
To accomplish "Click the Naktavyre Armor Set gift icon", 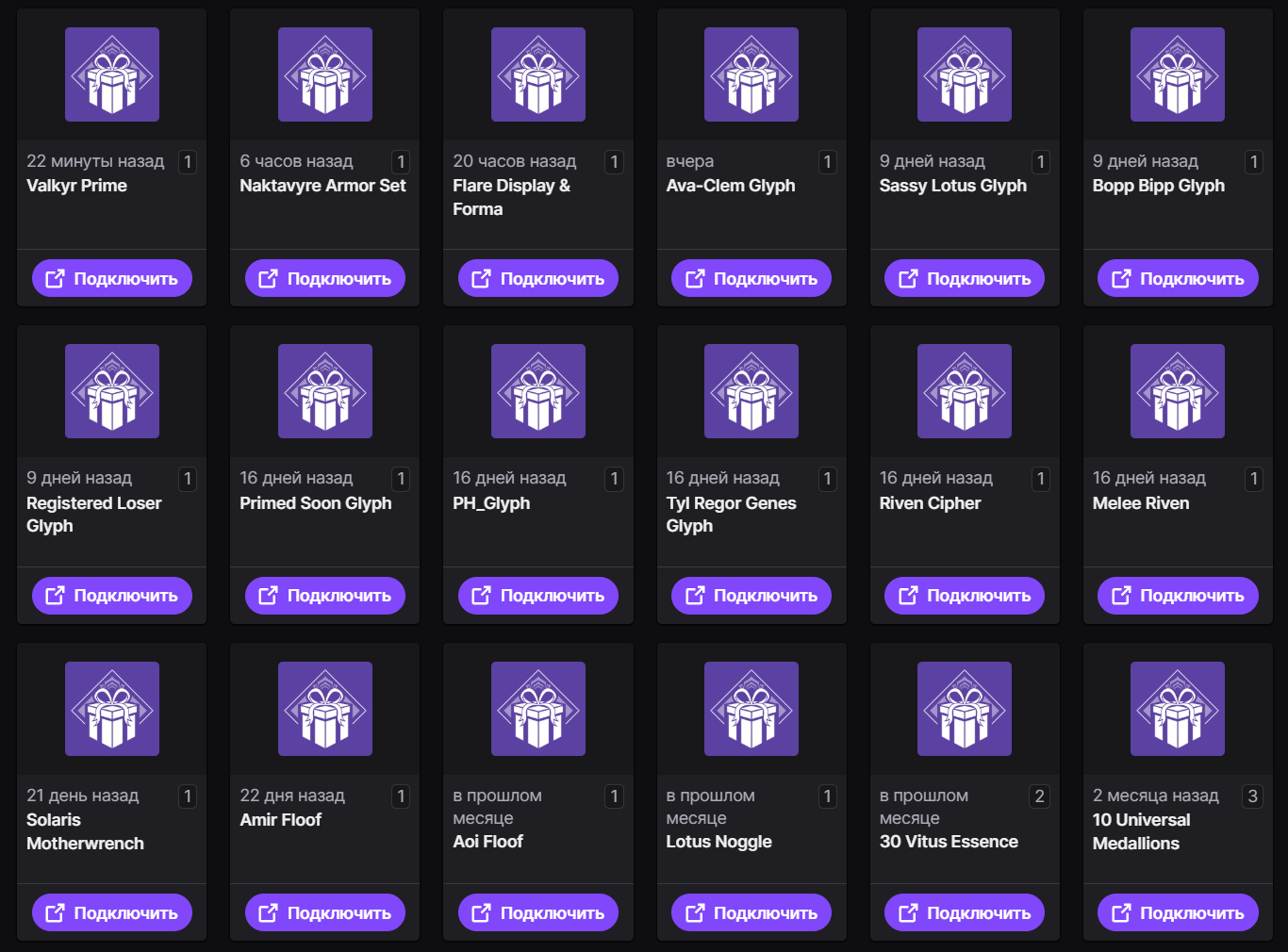I will click(325, 74).
